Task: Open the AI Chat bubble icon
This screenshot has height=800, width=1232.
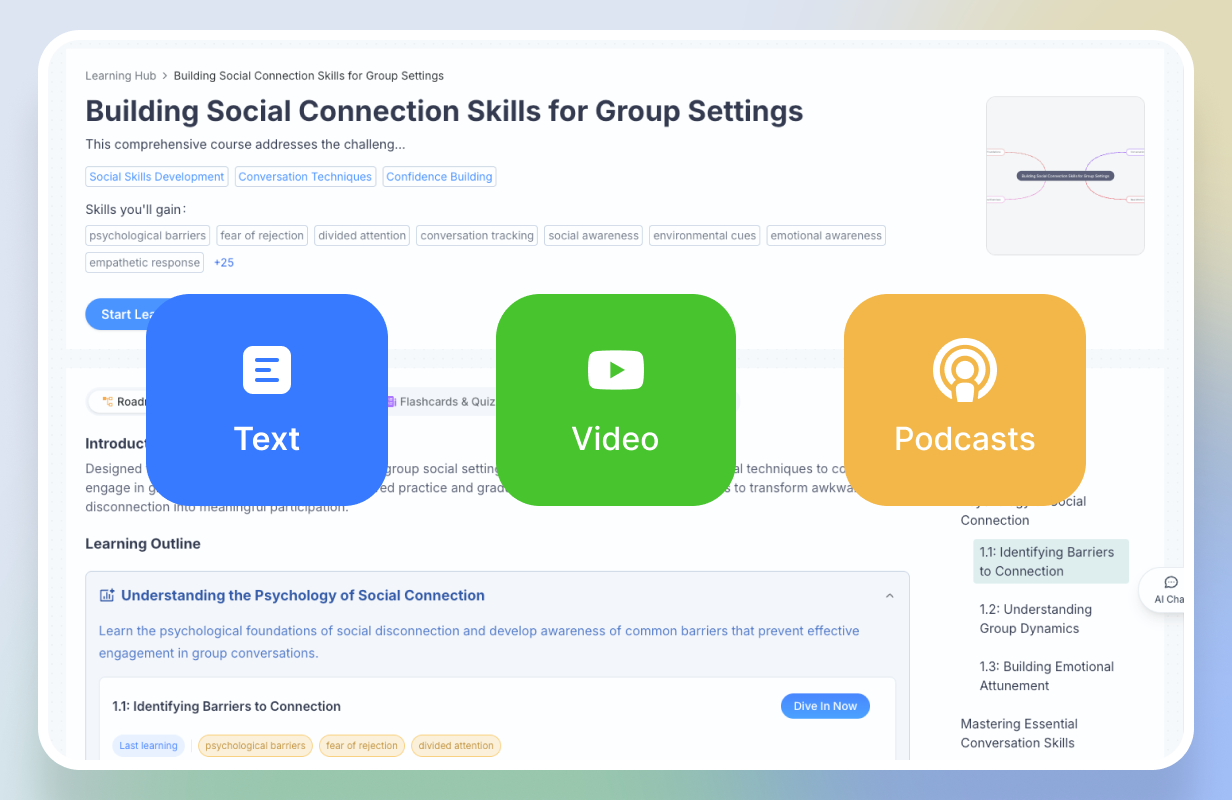Action: click(1170, 583)
